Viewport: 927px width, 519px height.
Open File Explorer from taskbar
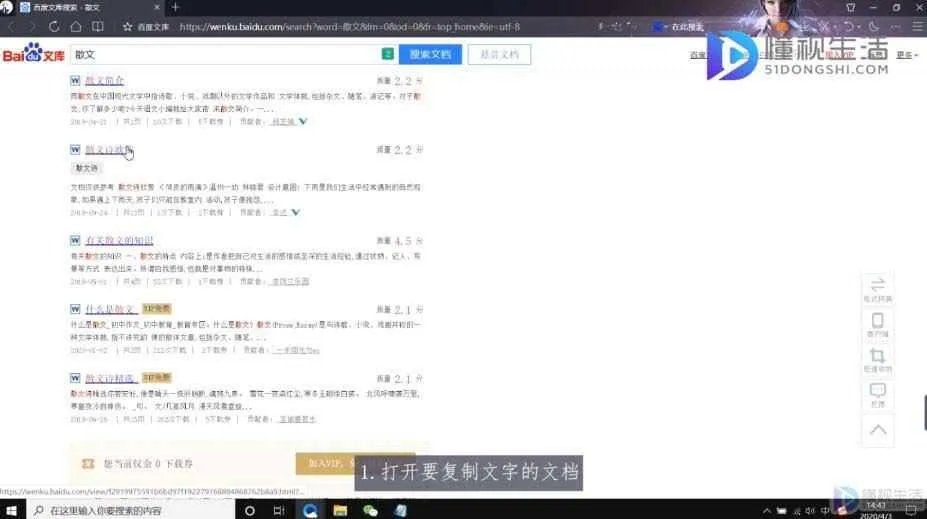340,510
